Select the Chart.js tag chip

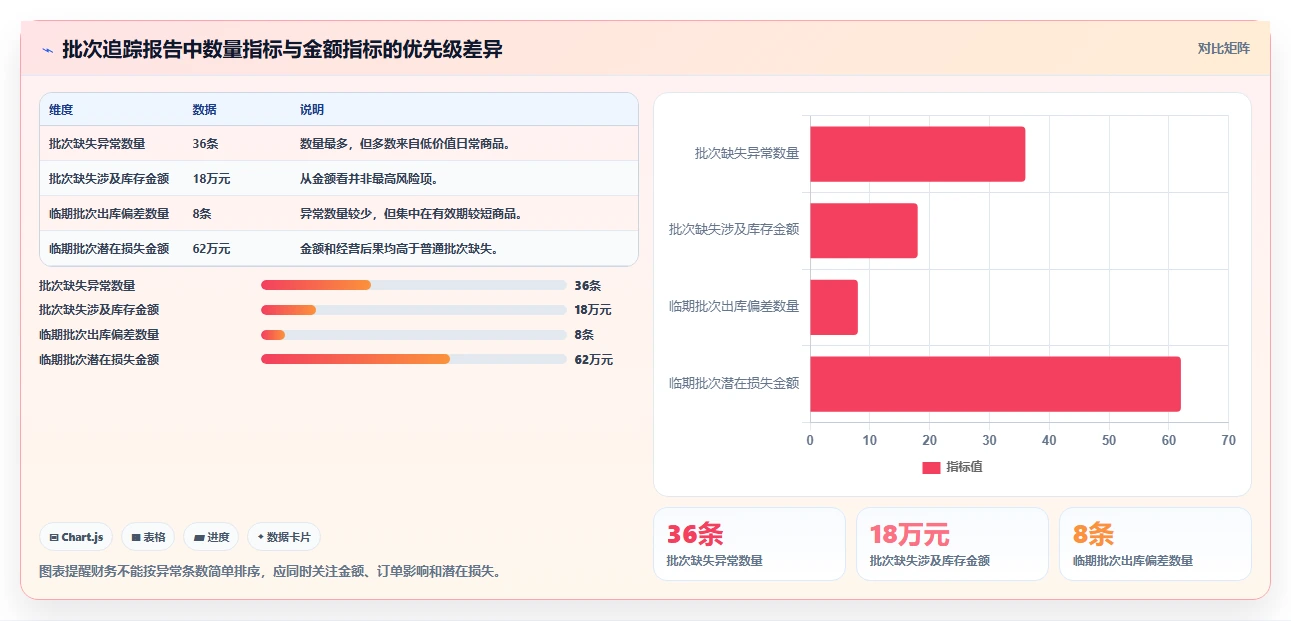tap(77, 537)
